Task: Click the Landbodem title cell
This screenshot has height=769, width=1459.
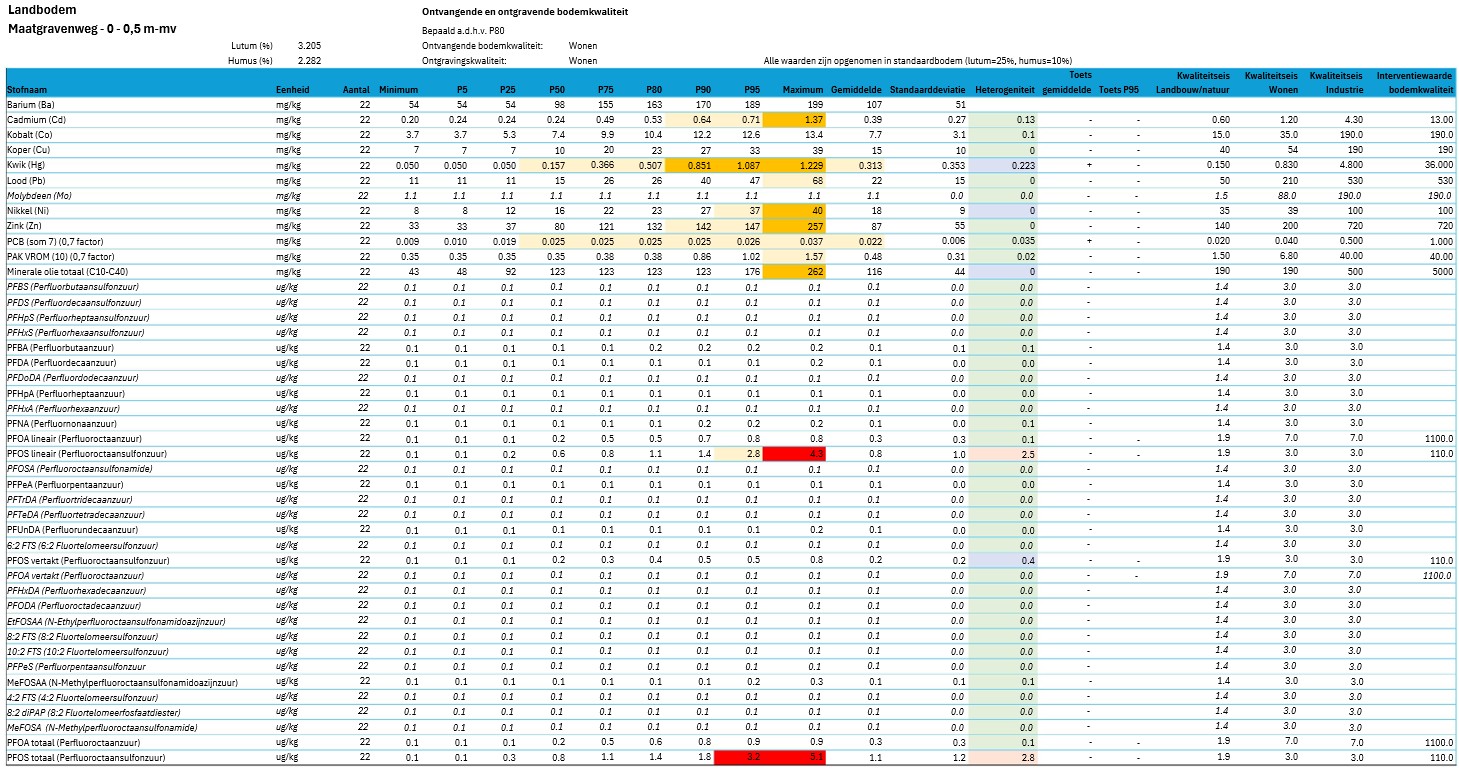Action: pyautogui.click(x=34, y=9)
